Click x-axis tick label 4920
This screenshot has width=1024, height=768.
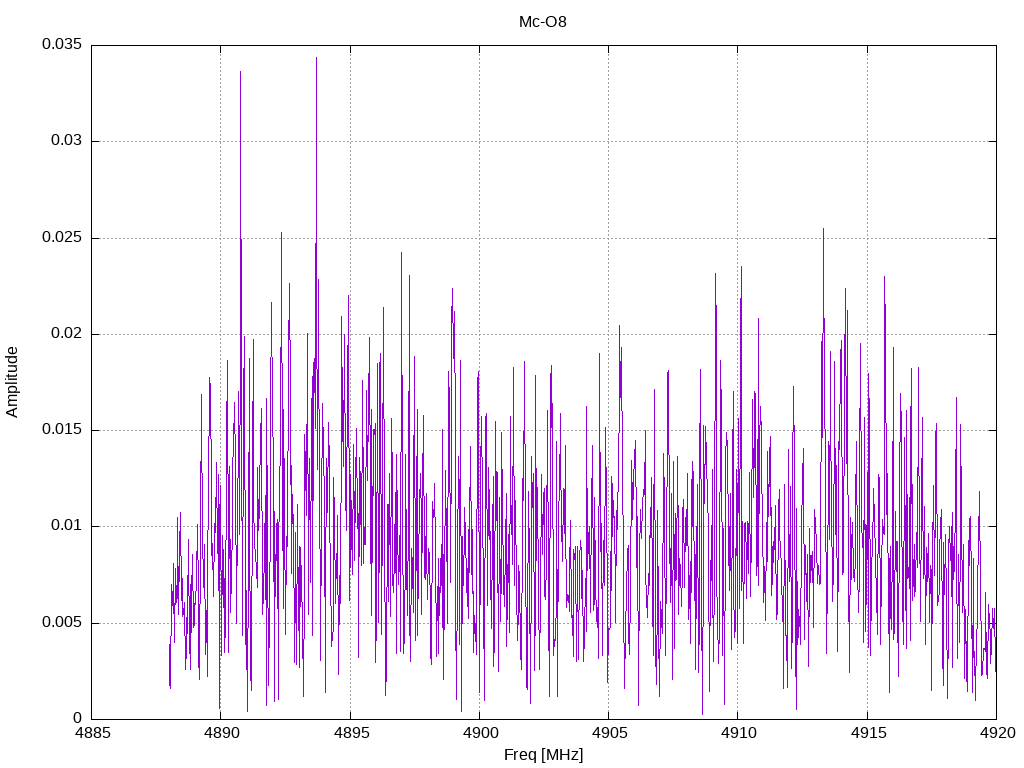click(x=997, y=733)
